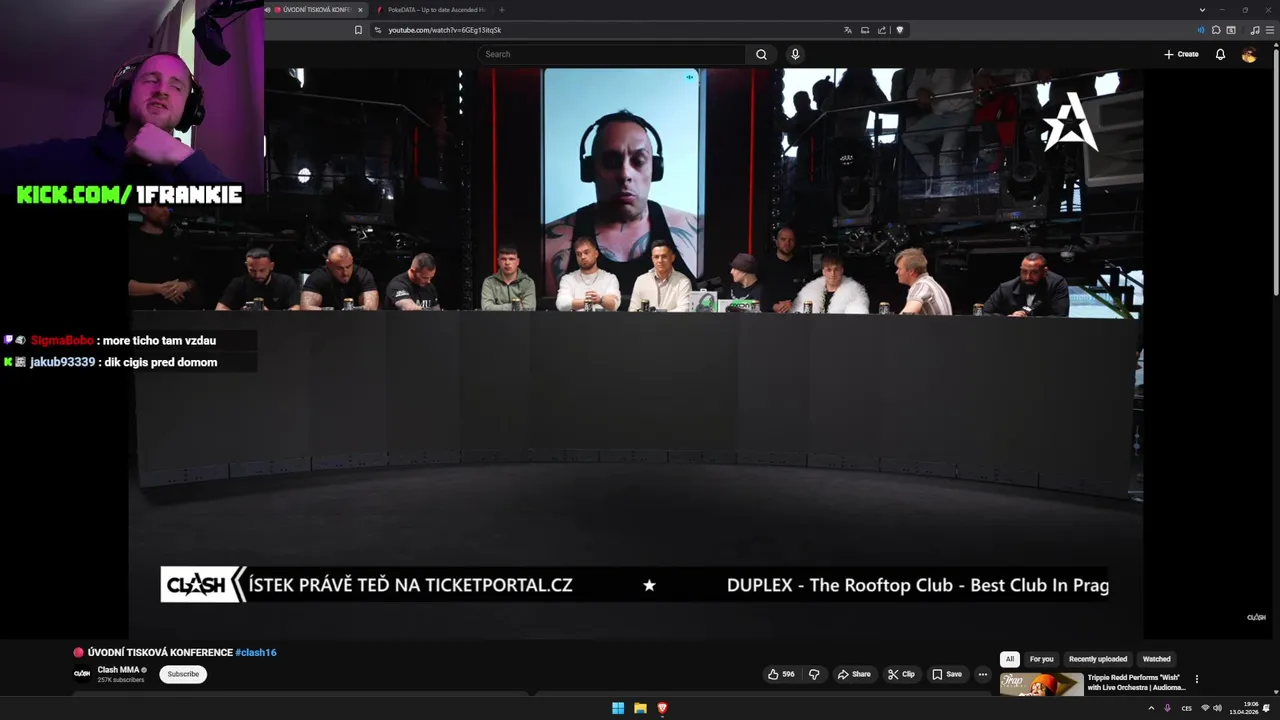Subscribe to Clash MMA channel
Image resolution: width=1280 pixels, height=720 pixels.
(x=183, y=674)
